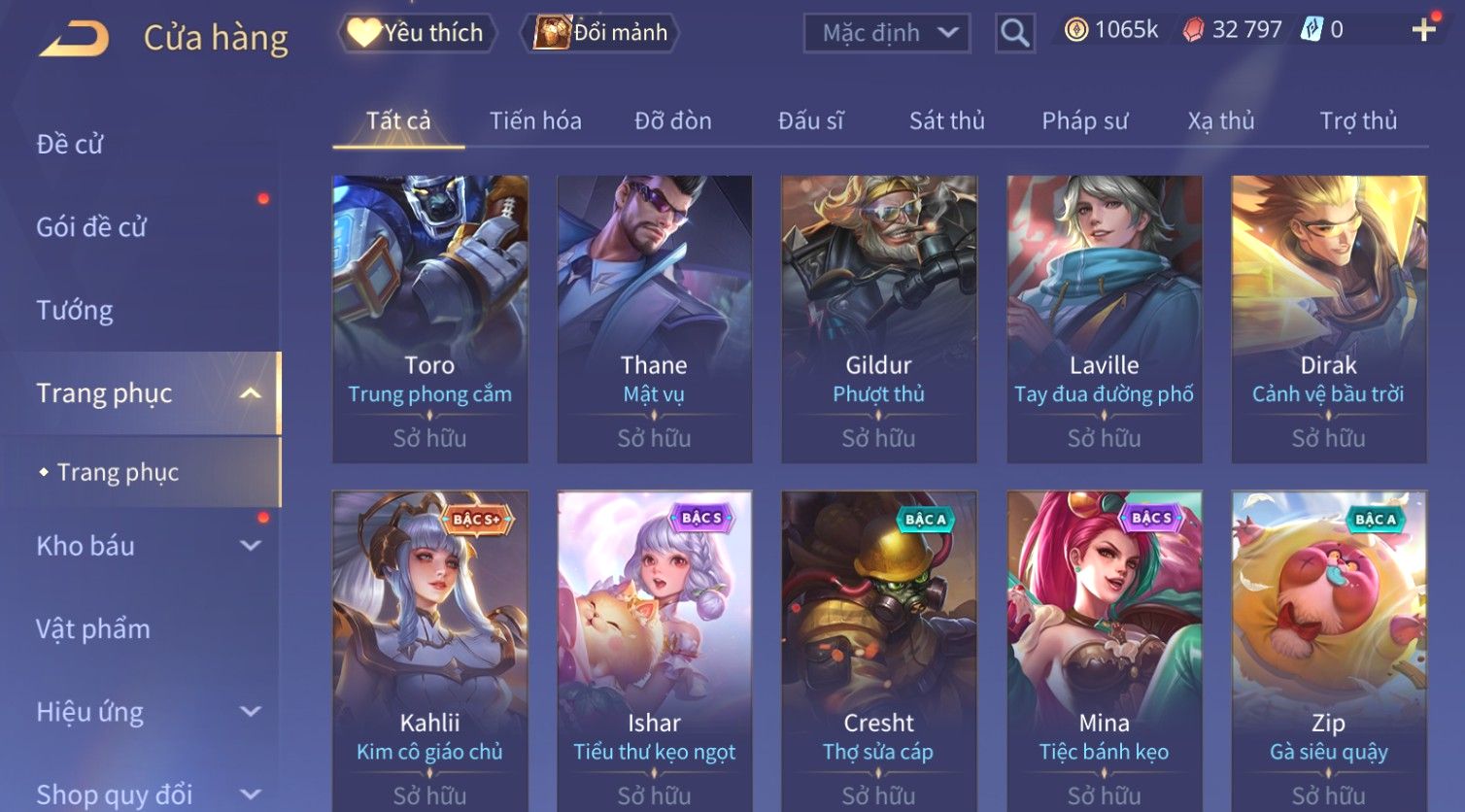Click the blue ticket currency icon

[1312, 30]
